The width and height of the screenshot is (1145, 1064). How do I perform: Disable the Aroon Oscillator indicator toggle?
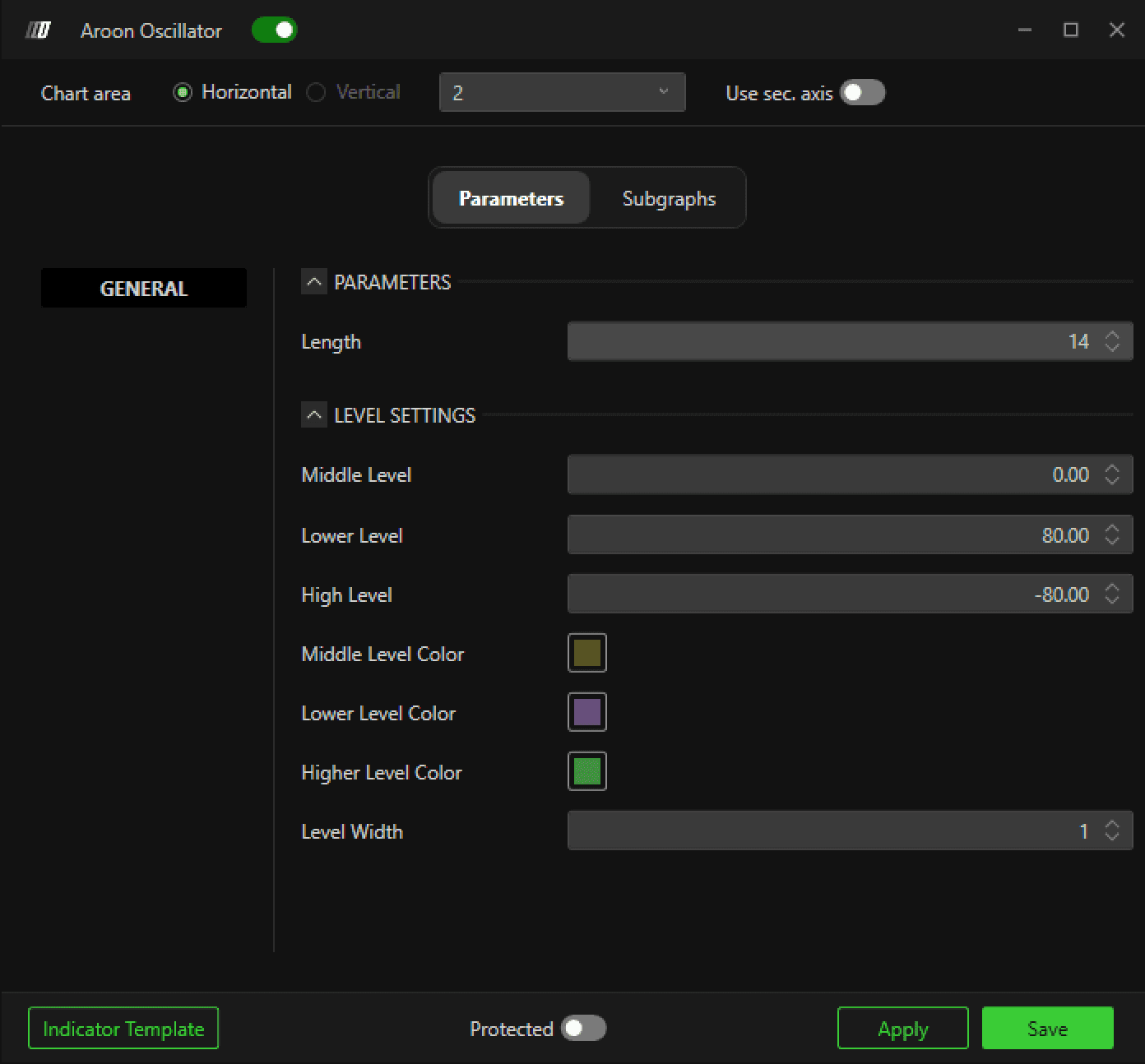pos(274,30)
